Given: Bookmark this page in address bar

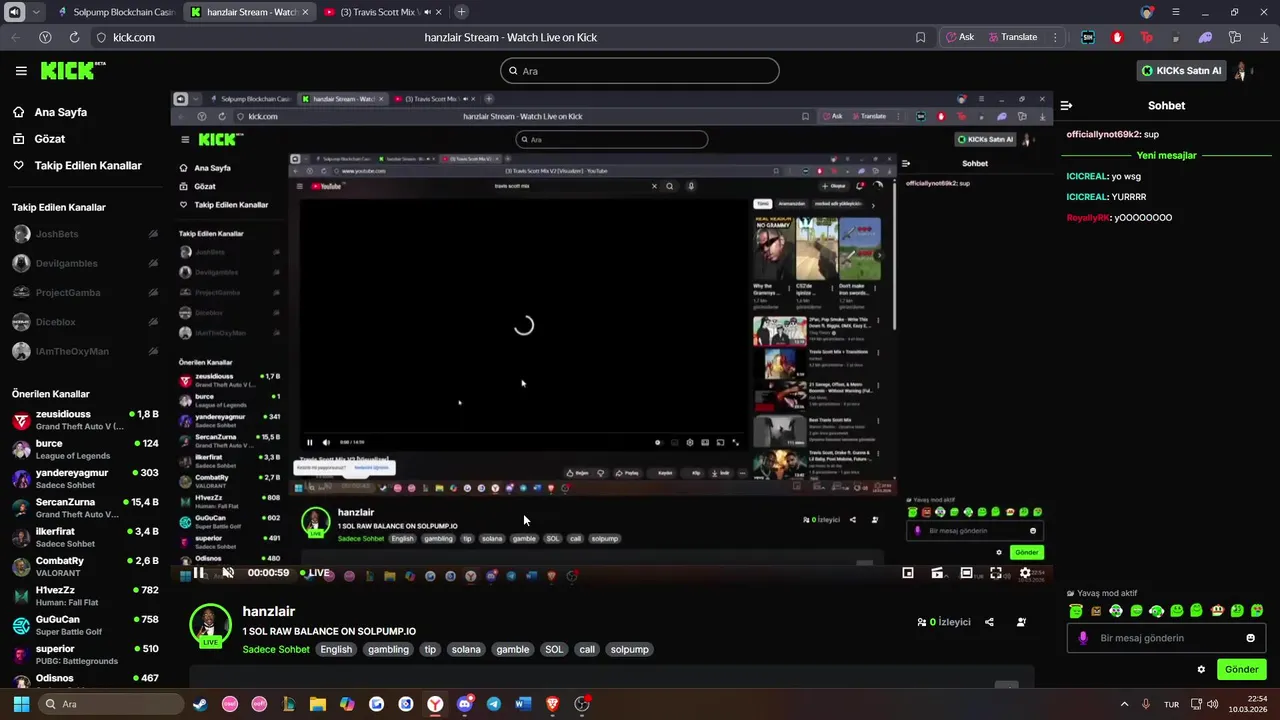Looking at the screenshot, I should click(x=920, y=37).
